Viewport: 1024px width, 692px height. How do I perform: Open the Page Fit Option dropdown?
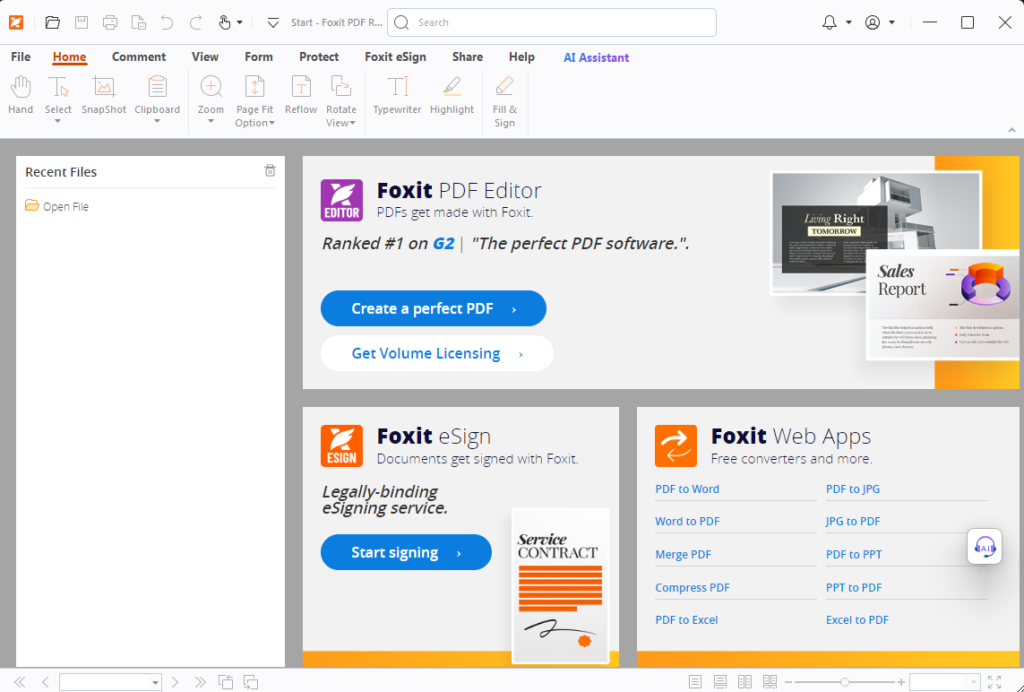[x=272, y=123]
